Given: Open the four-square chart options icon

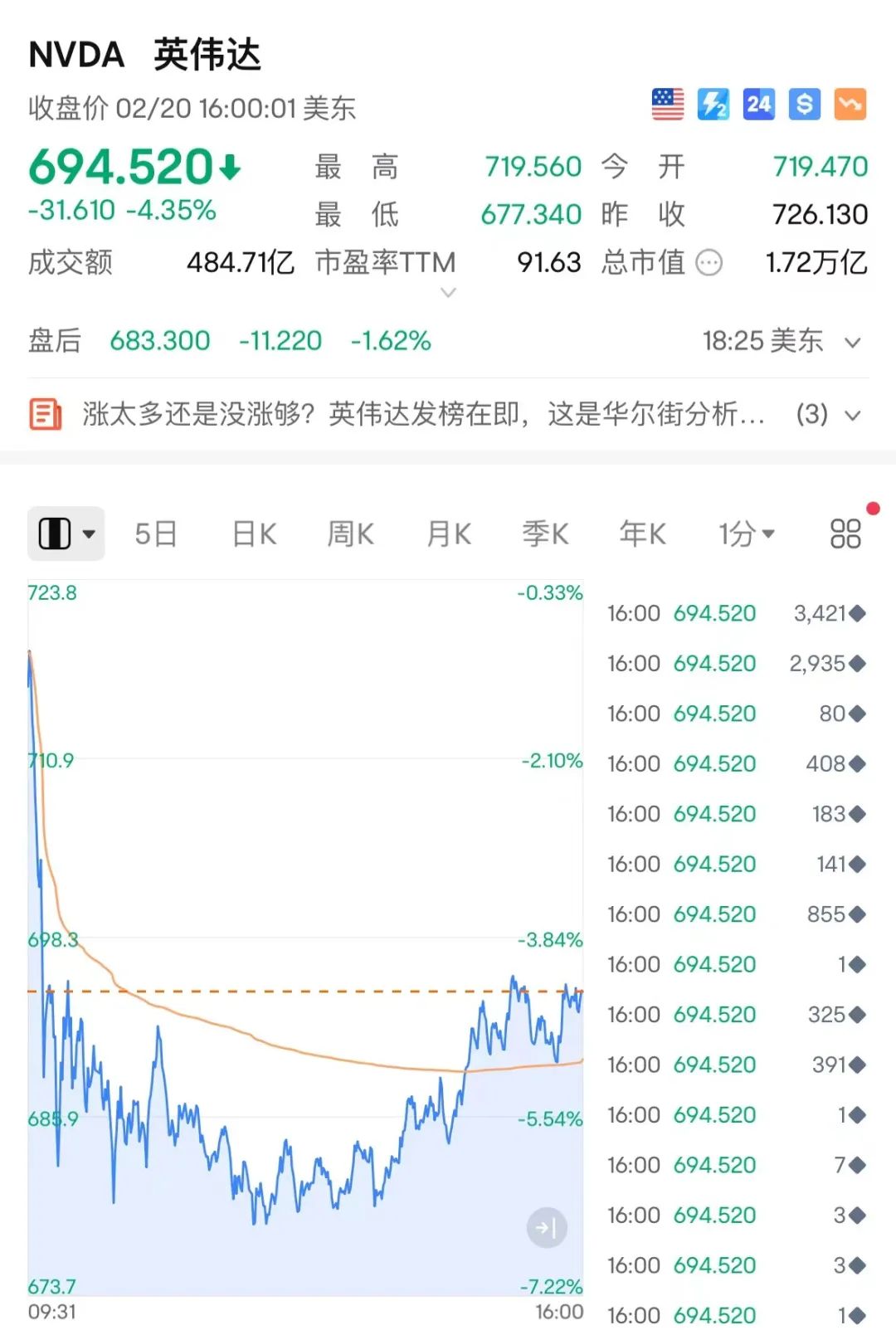Looking at the screenshot, I should 845,534.
